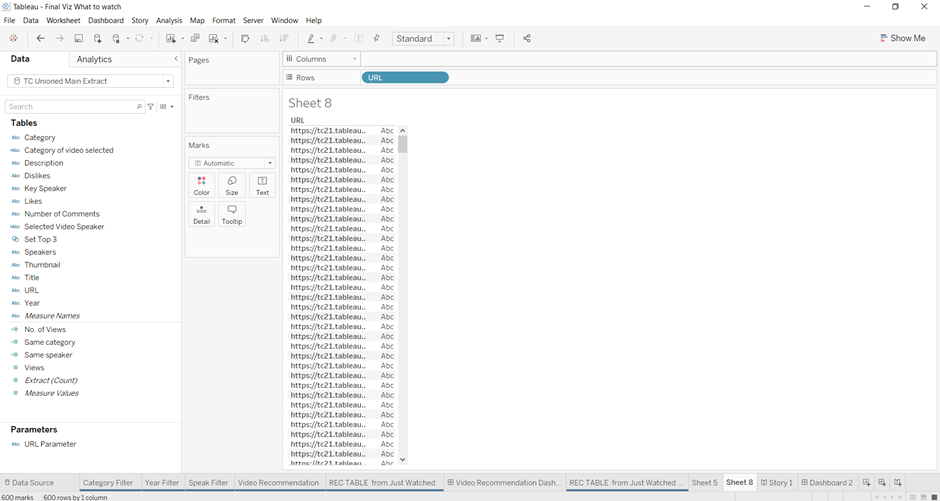Collapse the Data pane with the chevron

176,59
